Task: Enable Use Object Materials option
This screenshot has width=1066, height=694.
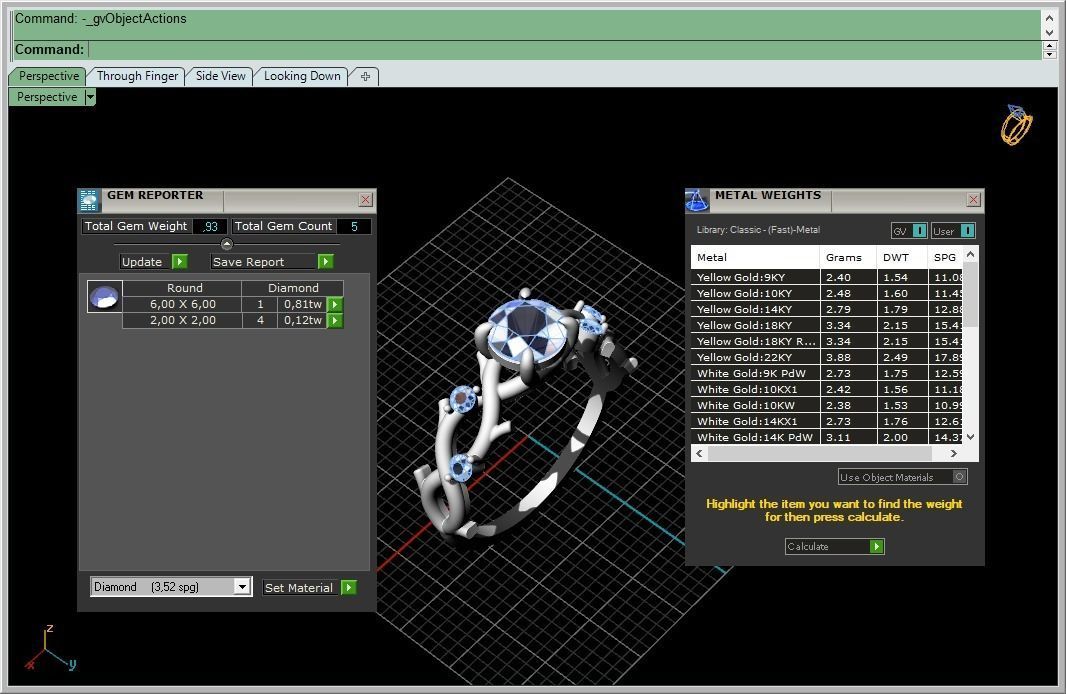Action: pos(959,477)
